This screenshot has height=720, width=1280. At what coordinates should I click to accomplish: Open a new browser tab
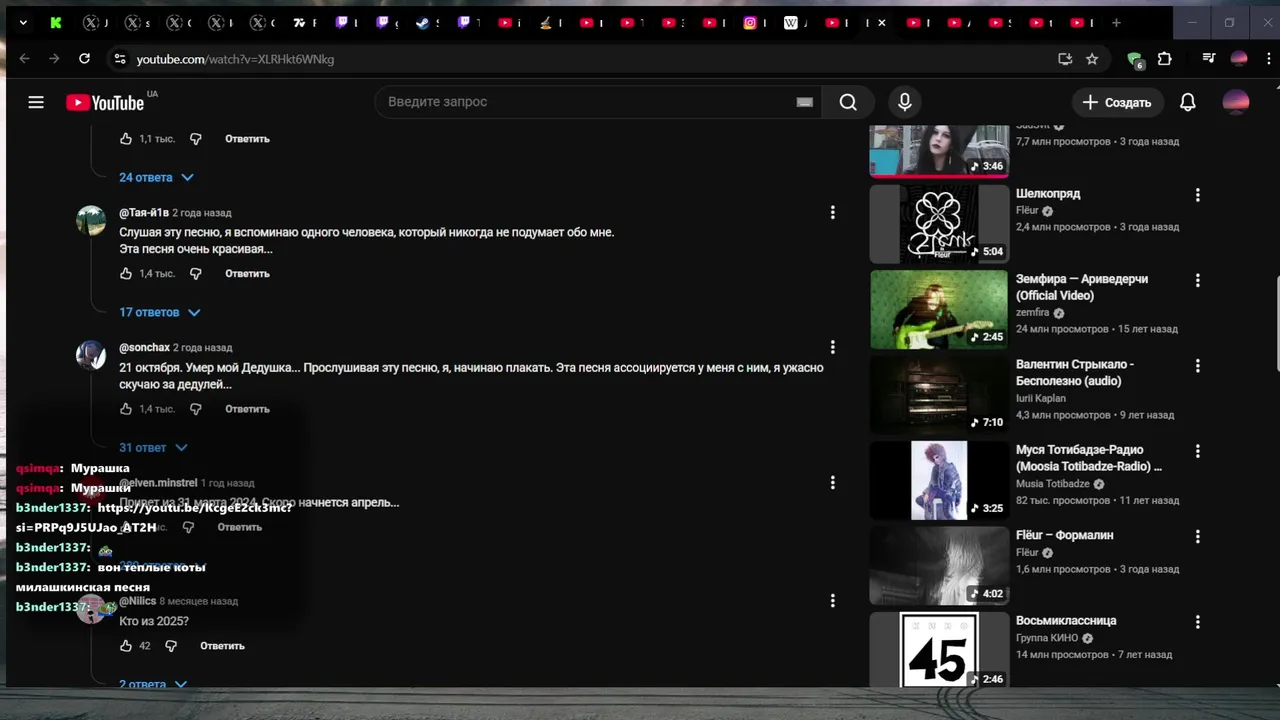[x=1116, y=22]
